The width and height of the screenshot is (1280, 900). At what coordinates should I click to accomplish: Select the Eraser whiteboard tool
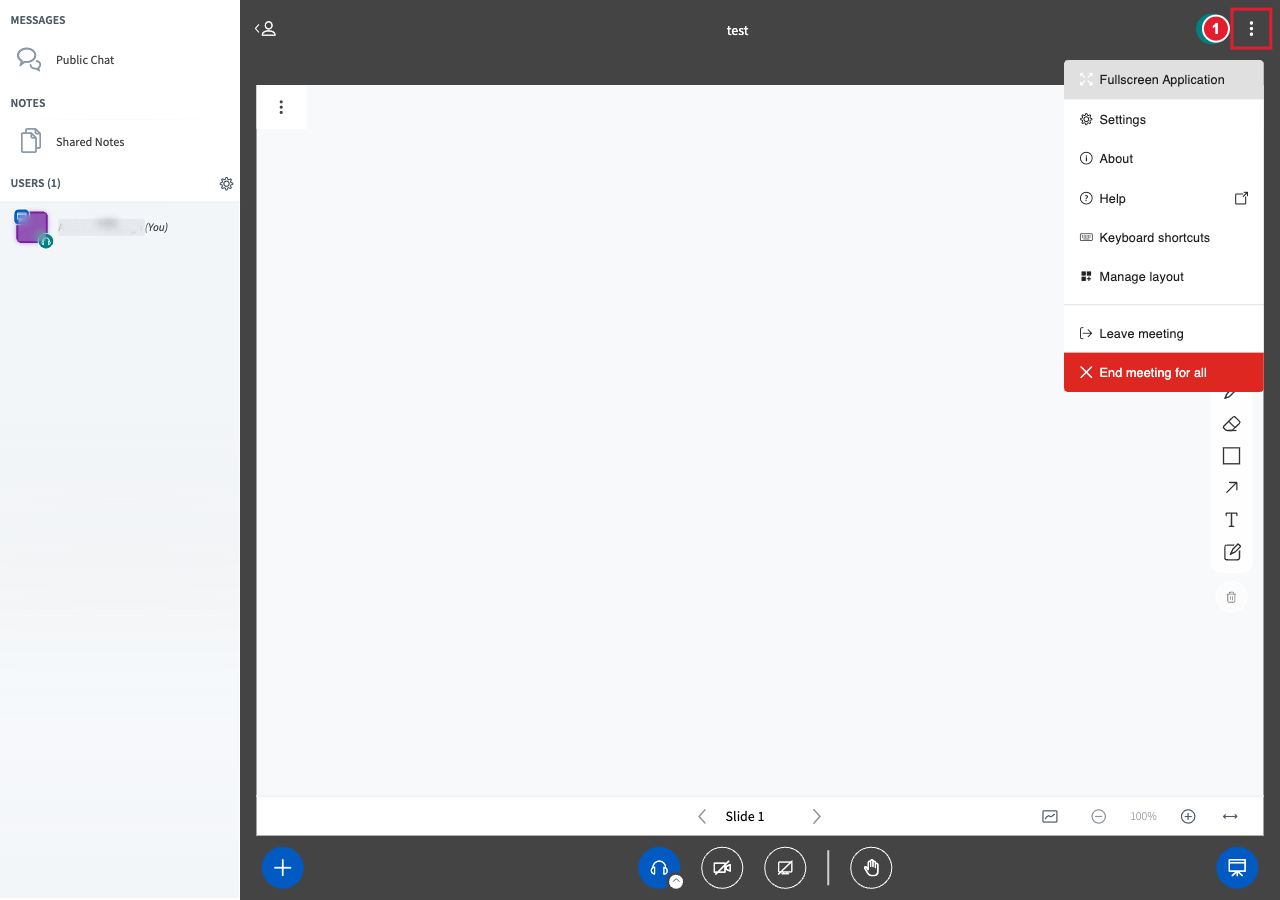tap(1231, 424)
